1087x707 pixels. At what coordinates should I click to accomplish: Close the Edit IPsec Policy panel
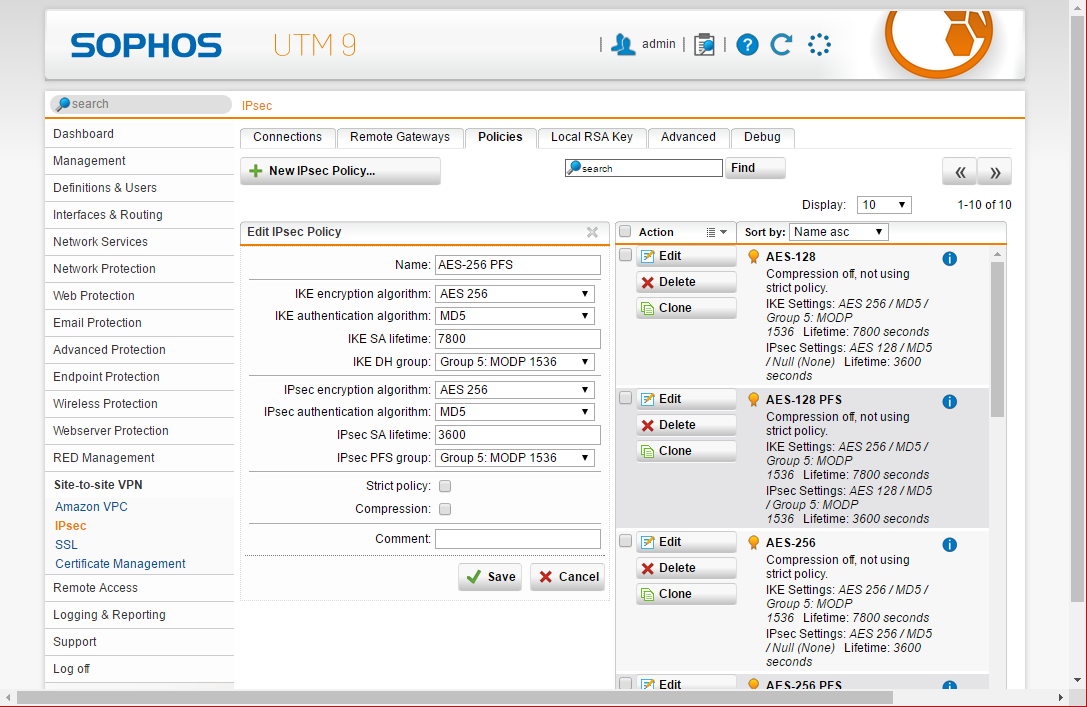(x=592, y=232)
